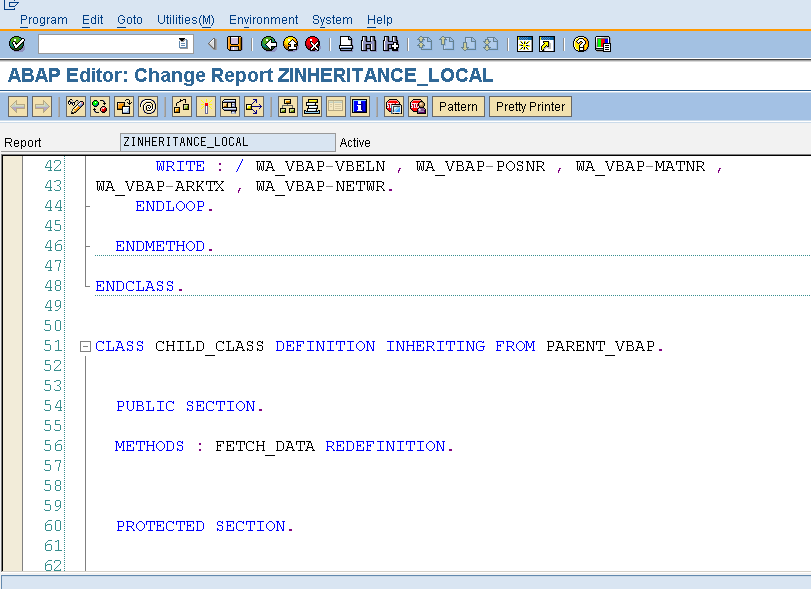Set a breakpoint using the red stop icon
The image size is (811, 589).
(394, 106)
